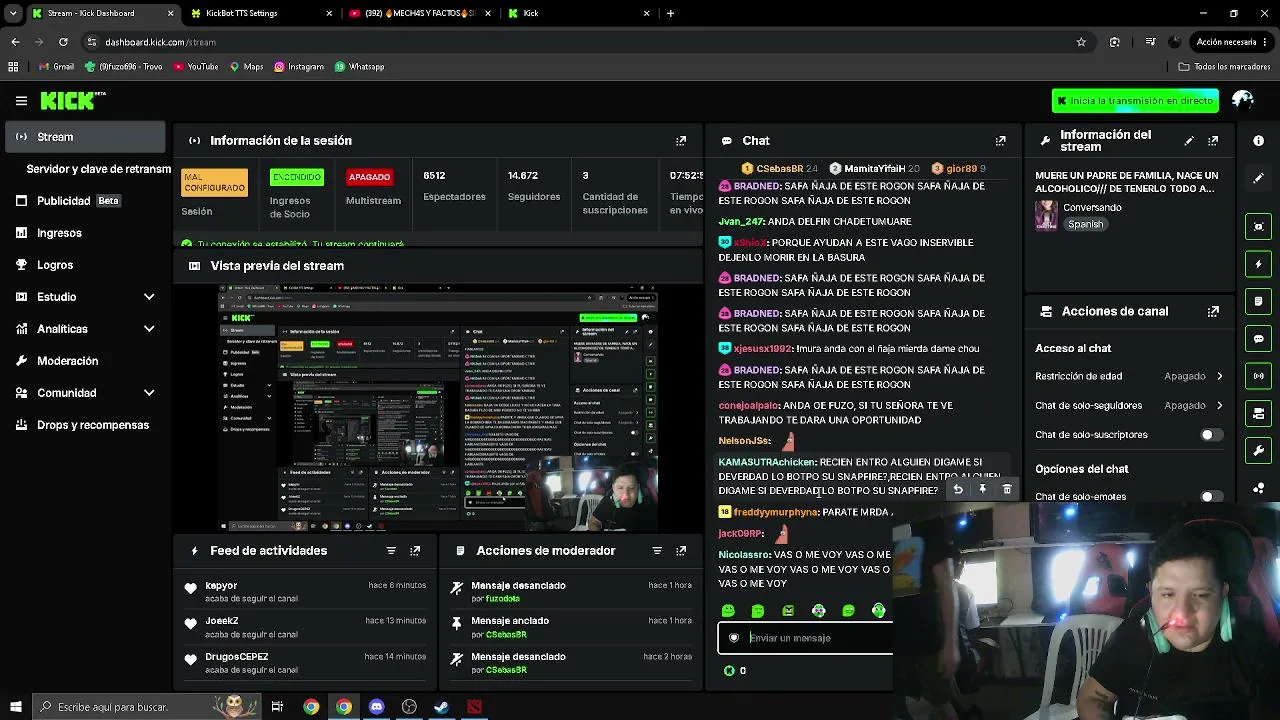Open Task View on the taskbar
1280x720 pixels.
(x=277, y=707)
